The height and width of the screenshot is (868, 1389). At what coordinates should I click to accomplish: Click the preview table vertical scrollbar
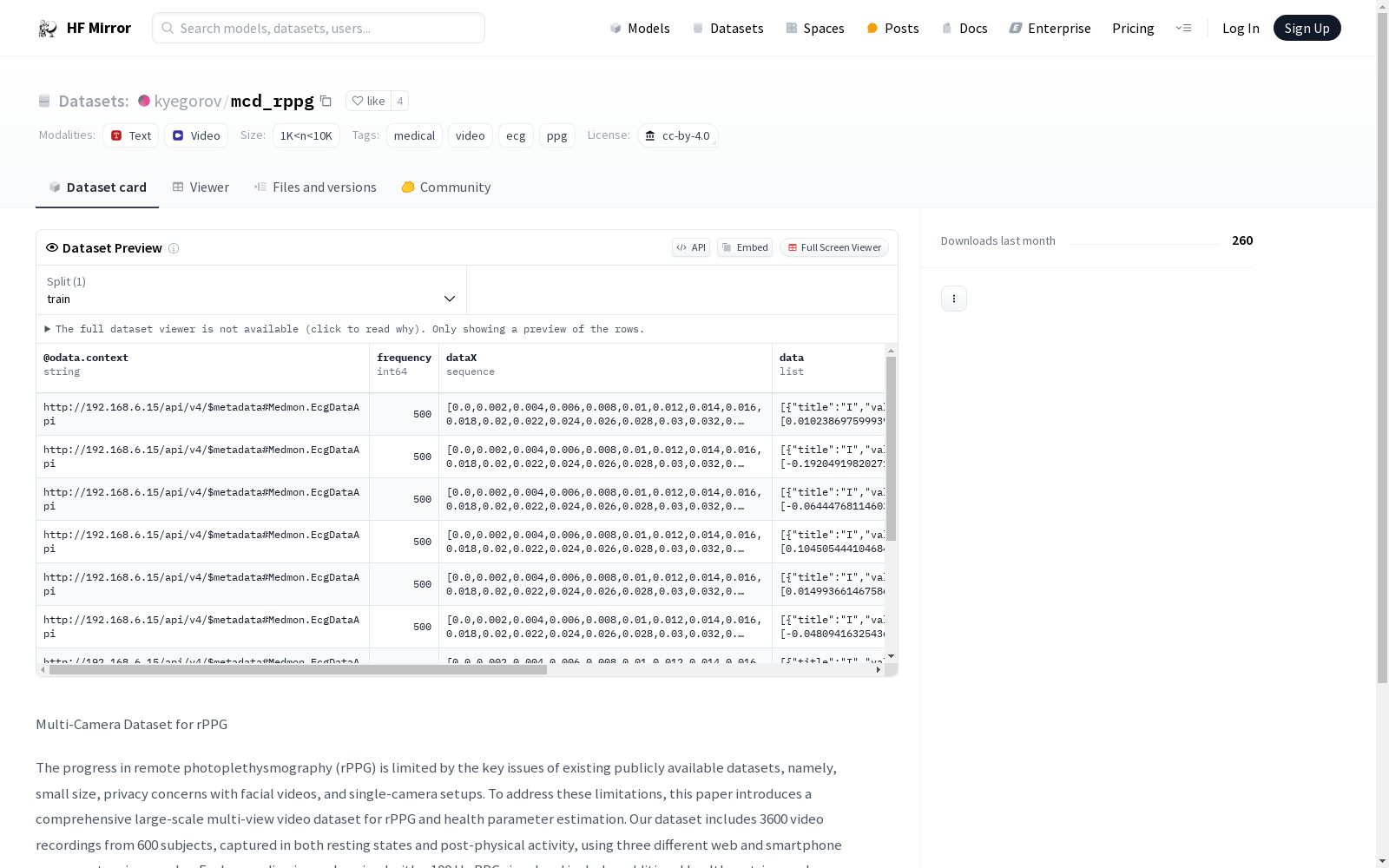[x=891, y=449]
